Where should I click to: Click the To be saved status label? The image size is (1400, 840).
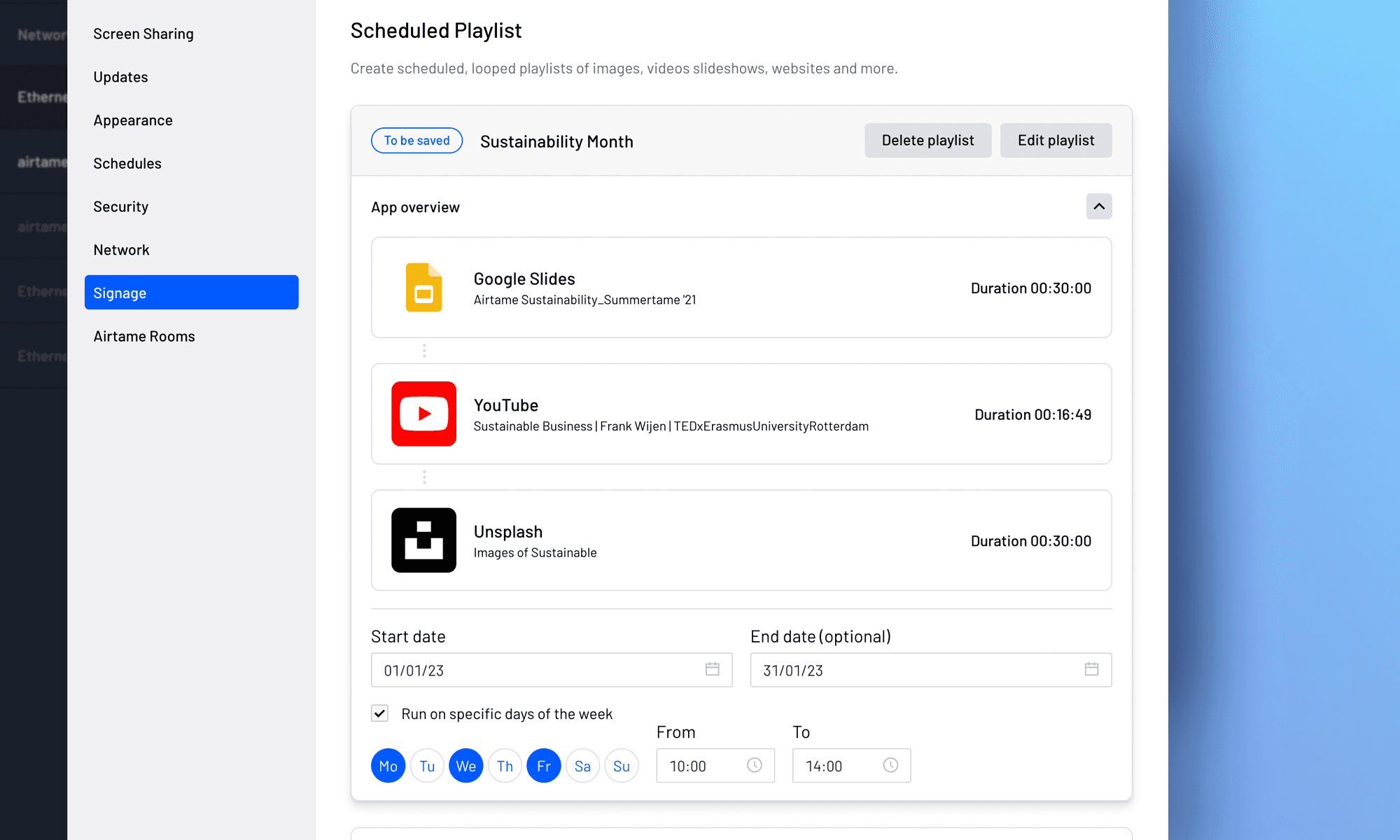tap(417, 140)
